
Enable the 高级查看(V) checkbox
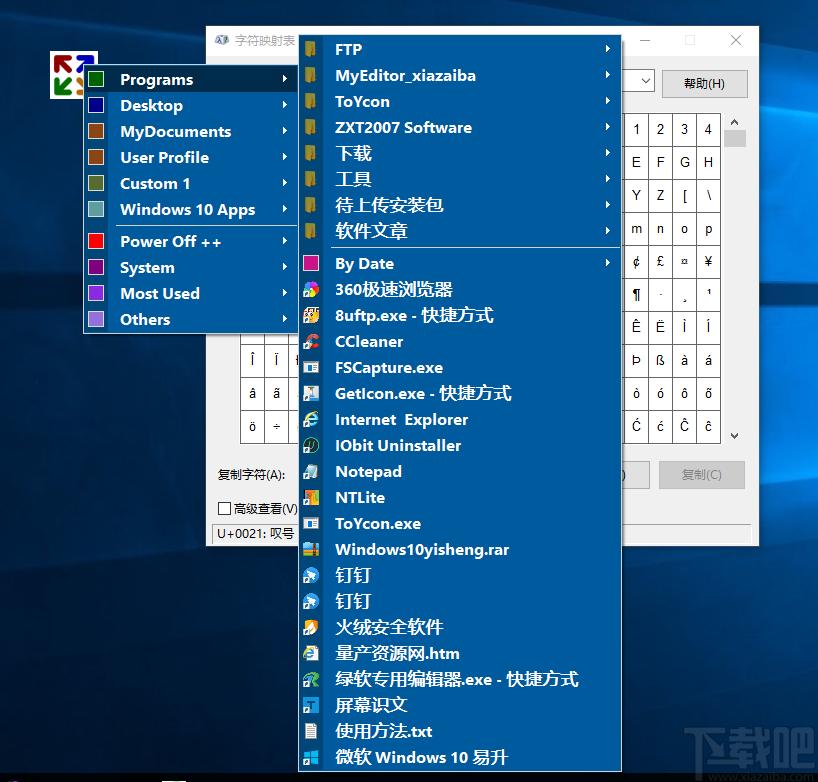pyautogui.click(x=224, y=508)
